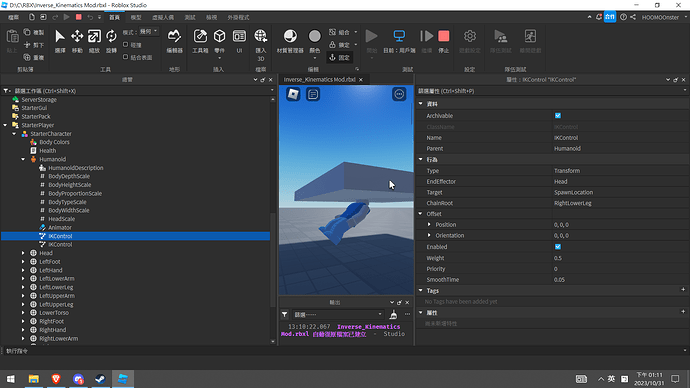
Task: Open the Plugins ribbon tab
Action: coord(238,17)
